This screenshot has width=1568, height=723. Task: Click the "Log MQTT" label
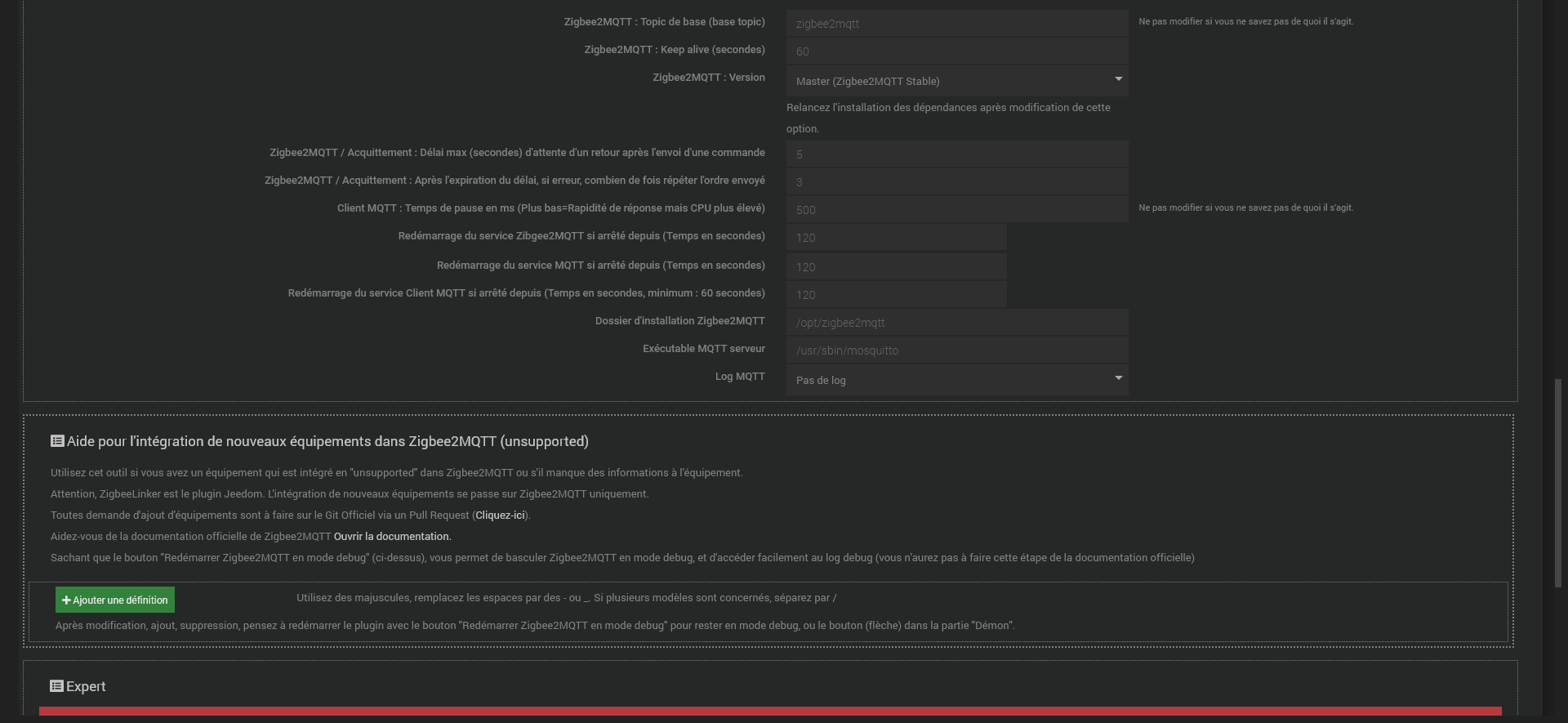point(740,377)
